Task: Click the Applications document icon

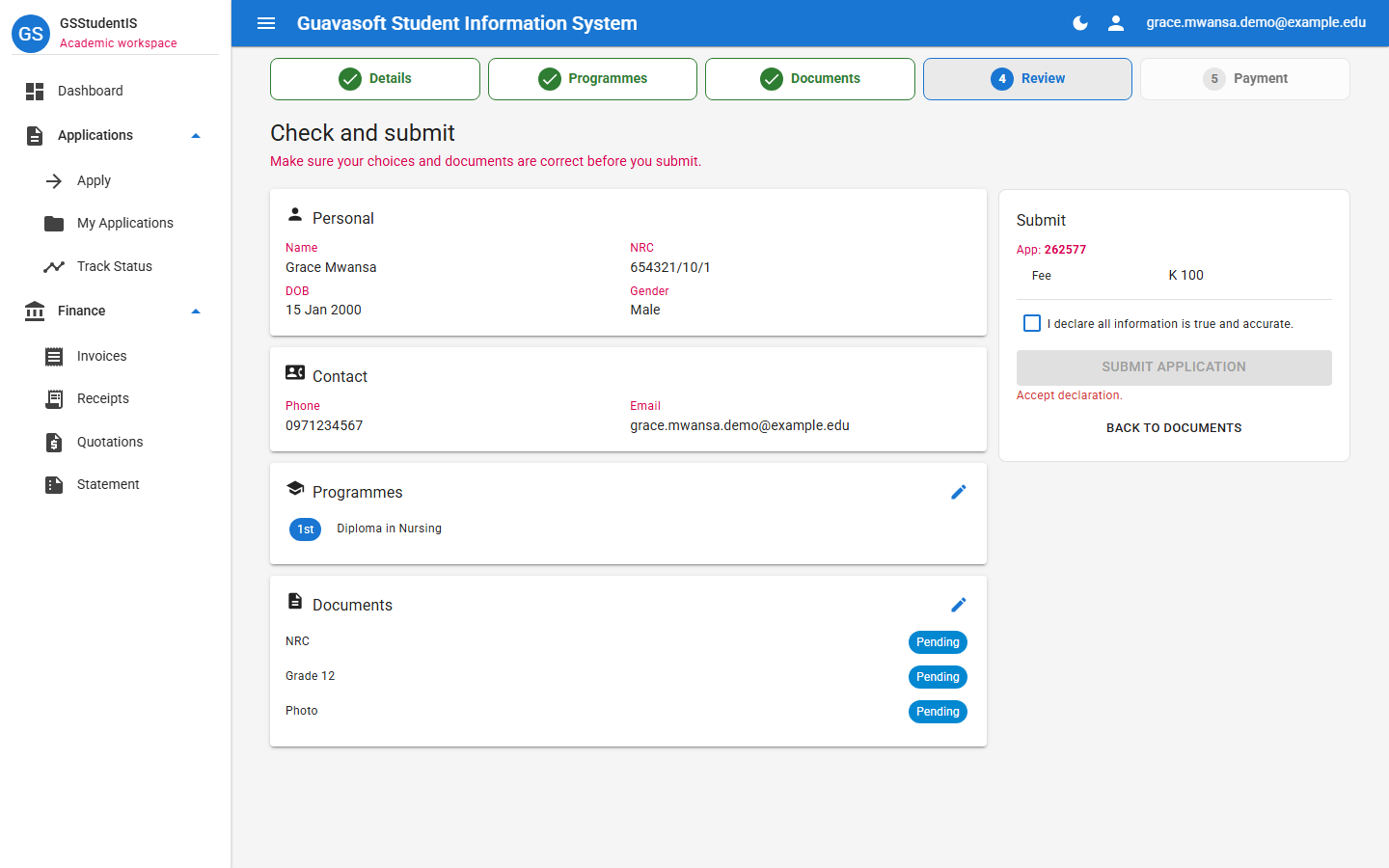Action: coord(35,136)
